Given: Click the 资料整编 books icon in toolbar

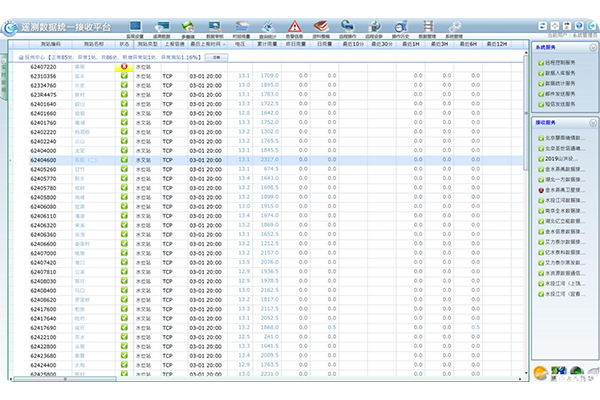Looking at the screenshot, I should 322,27.
